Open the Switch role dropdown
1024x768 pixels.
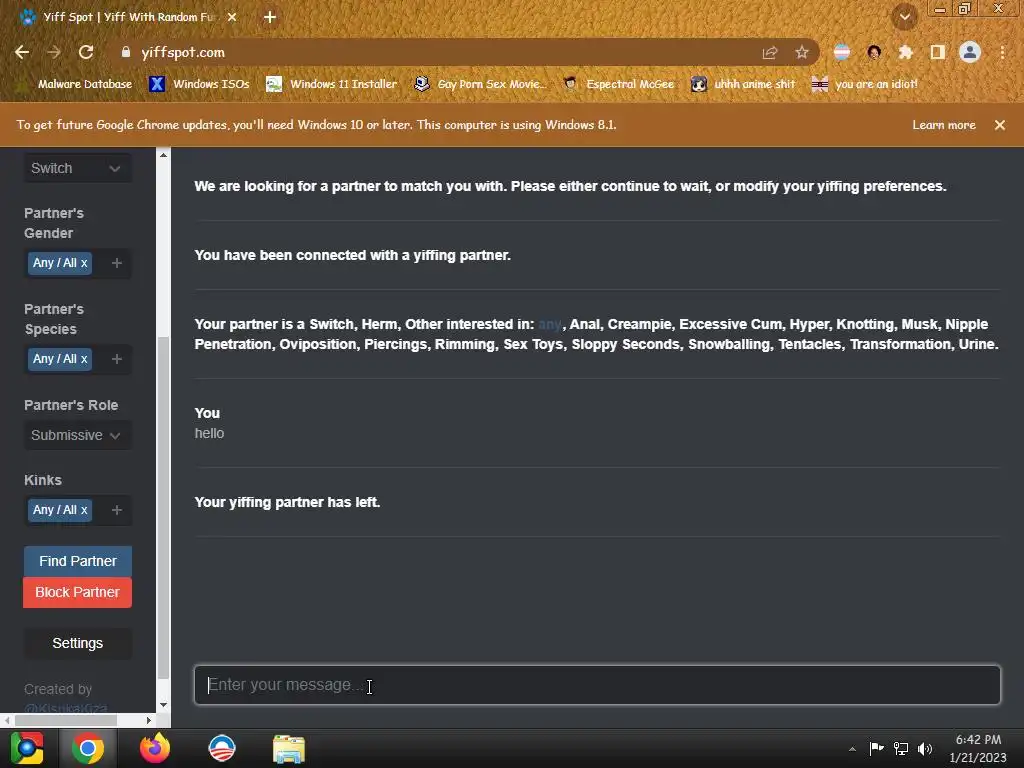(77, 168)
